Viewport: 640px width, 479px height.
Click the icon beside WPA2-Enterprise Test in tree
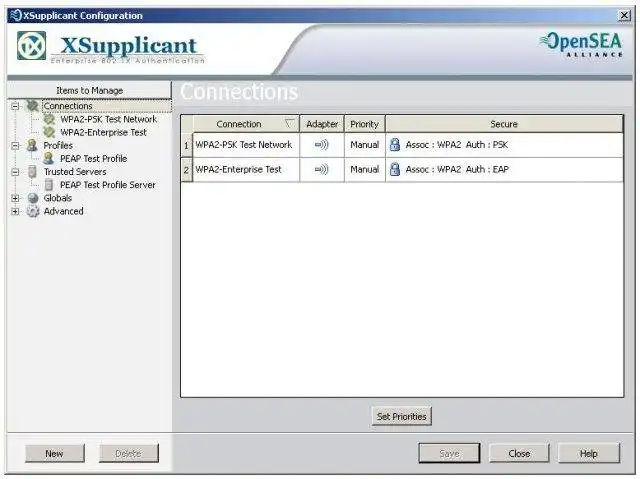(x=49, y=132)
